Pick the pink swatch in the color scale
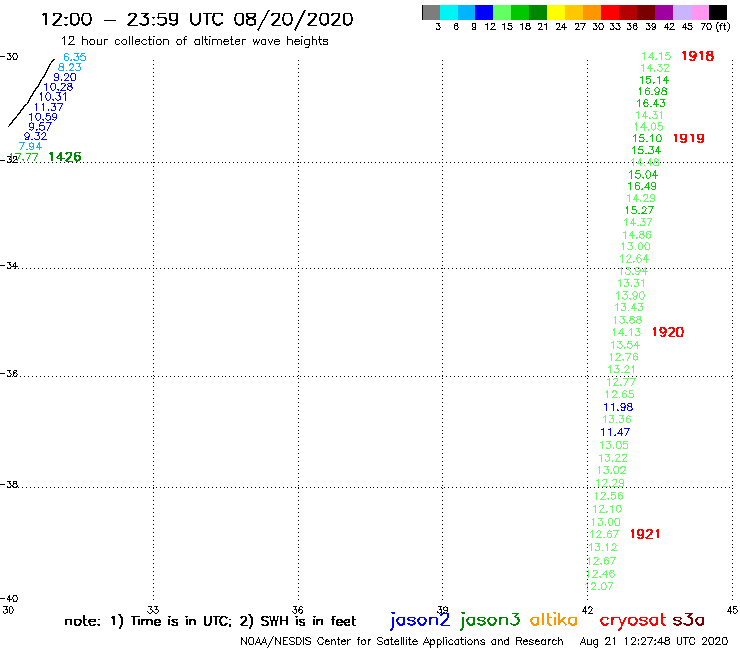 pyautogui.click(x=699, y=12)
